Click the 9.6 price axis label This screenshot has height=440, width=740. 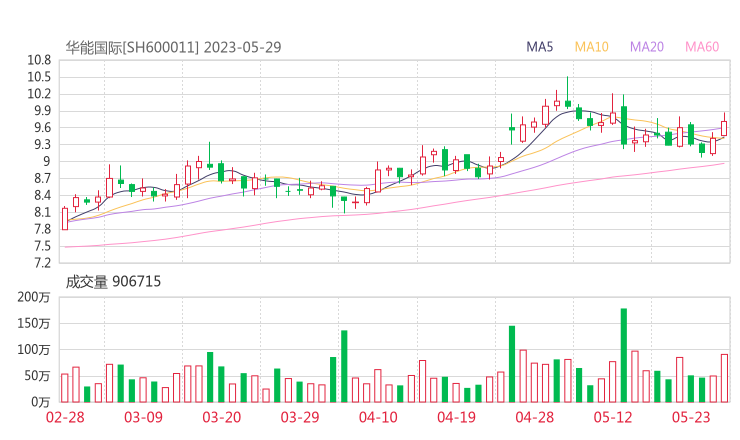tap(42, 127)
